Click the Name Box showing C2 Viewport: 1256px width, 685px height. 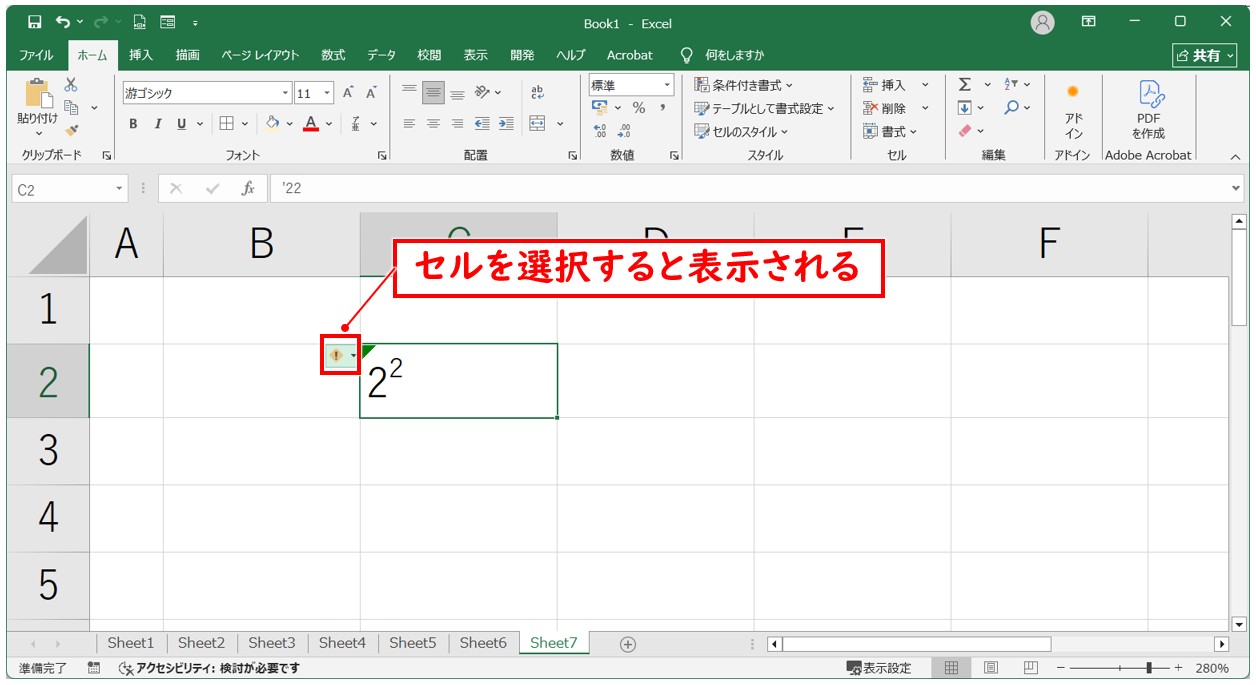(62, 188)
